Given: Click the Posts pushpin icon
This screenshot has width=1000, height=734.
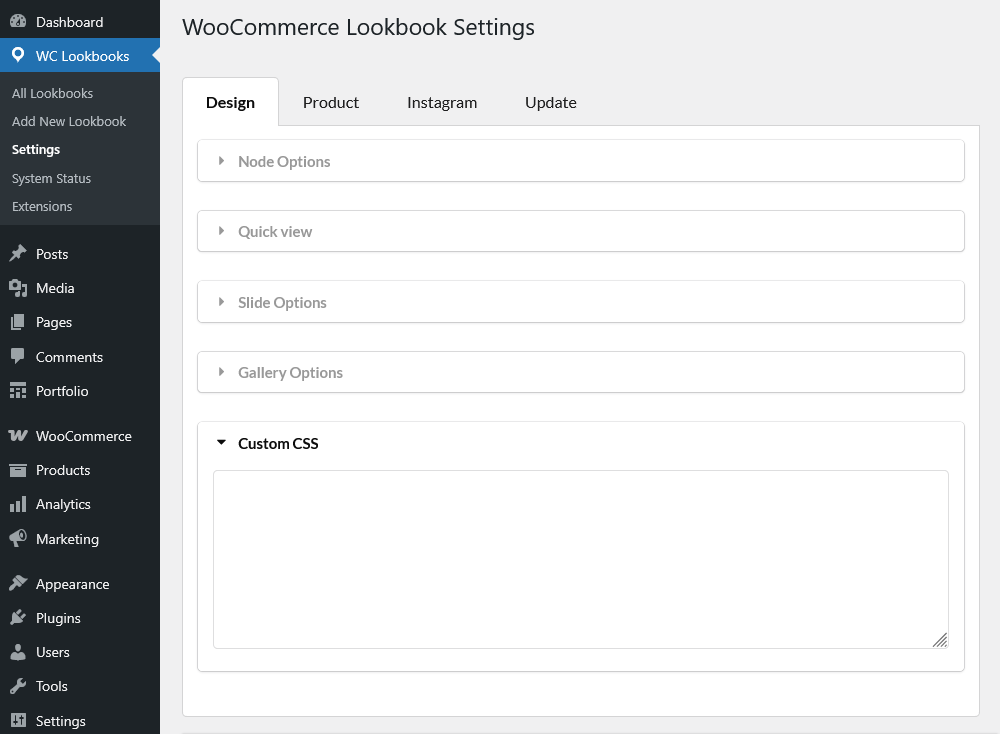Looking at the screenshot, I should click(18, 253).
